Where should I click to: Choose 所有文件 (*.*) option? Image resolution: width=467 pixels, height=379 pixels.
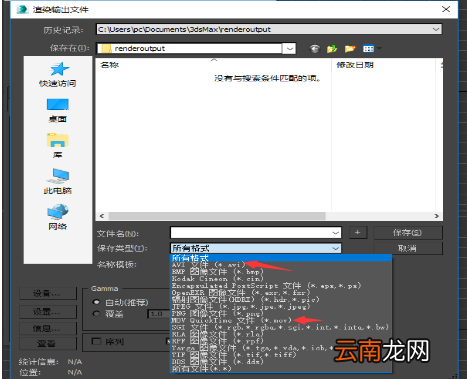(x=281, y=369)
